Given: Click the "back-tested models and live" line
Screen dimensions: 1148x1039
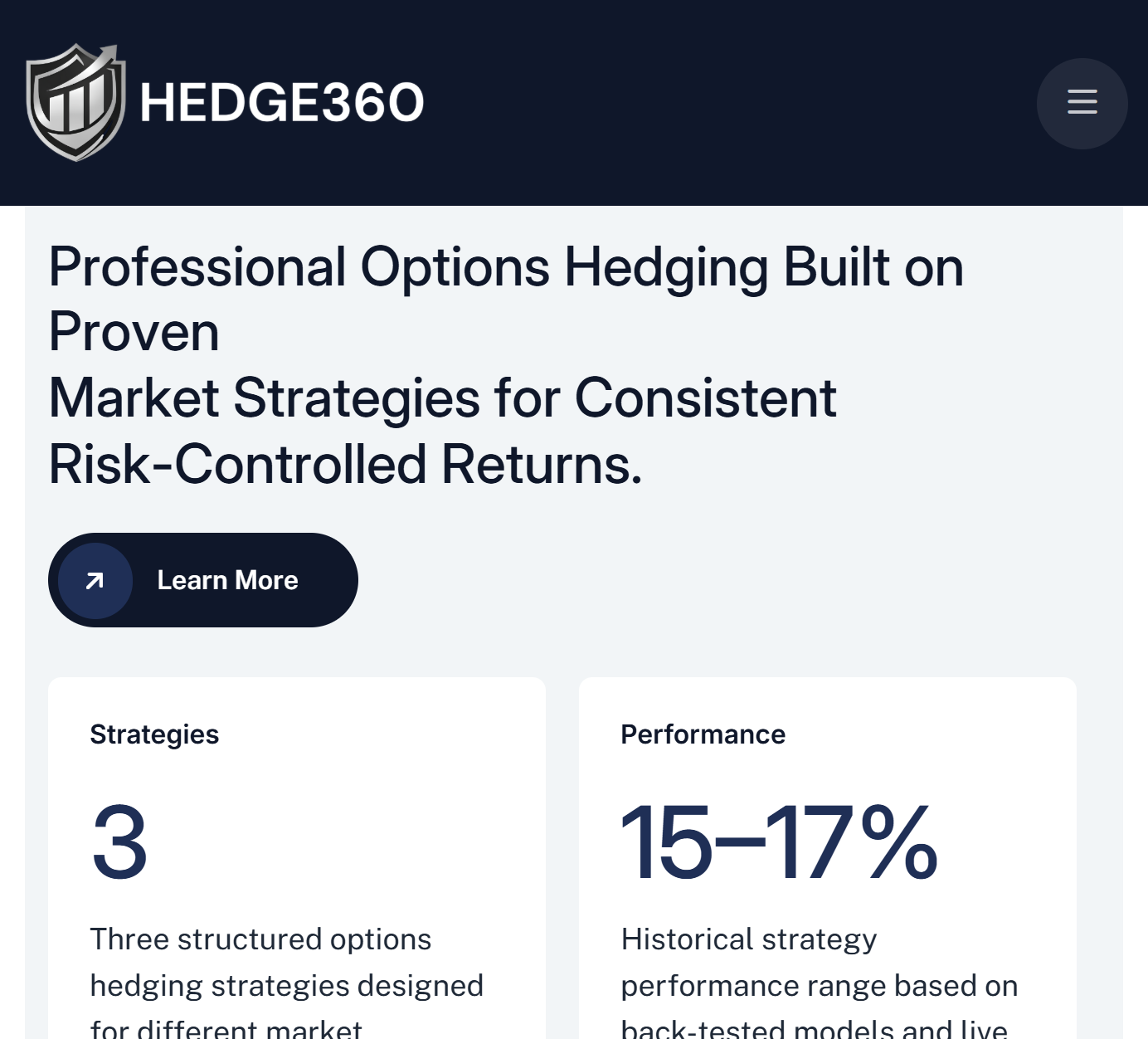Looking at the screenshot, I should (814, 1029).
